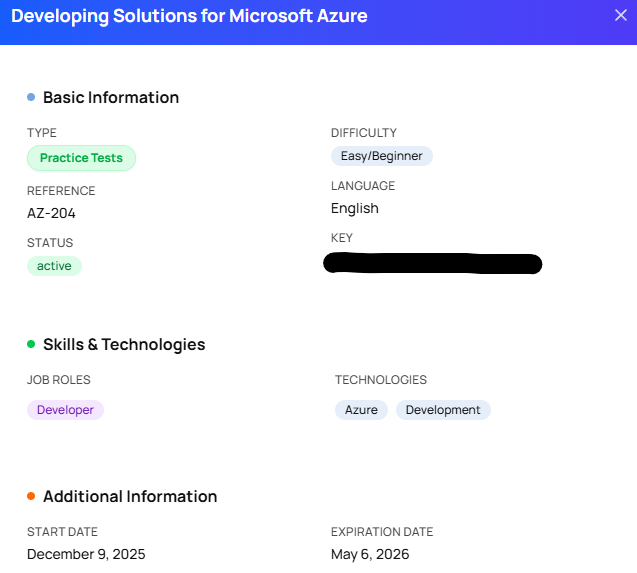
Task: Click the December 9, 2025 start date
Action: pyautogui.click(x=86, y=554)
